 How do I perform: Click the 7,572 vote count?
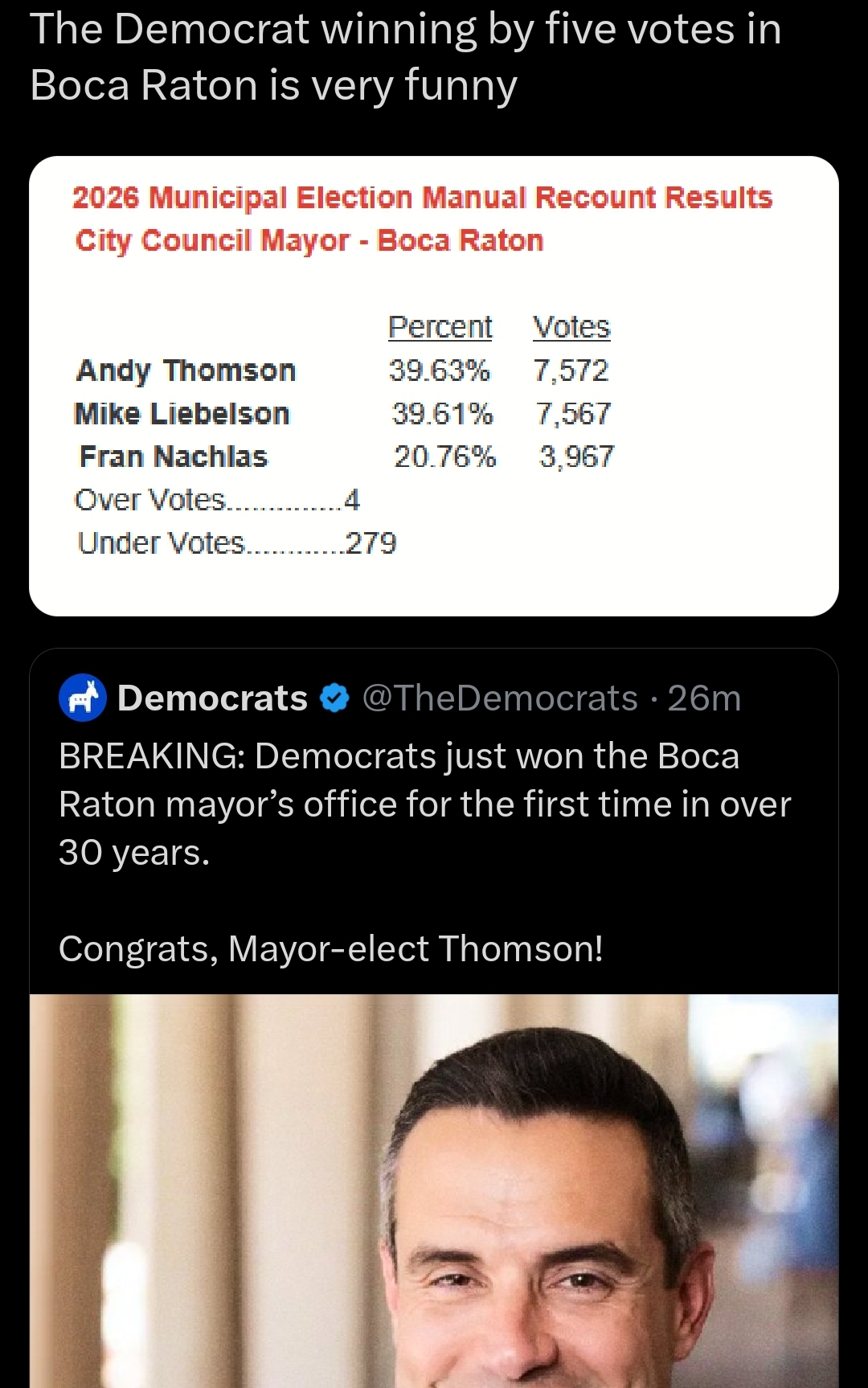tap(571, 371)
